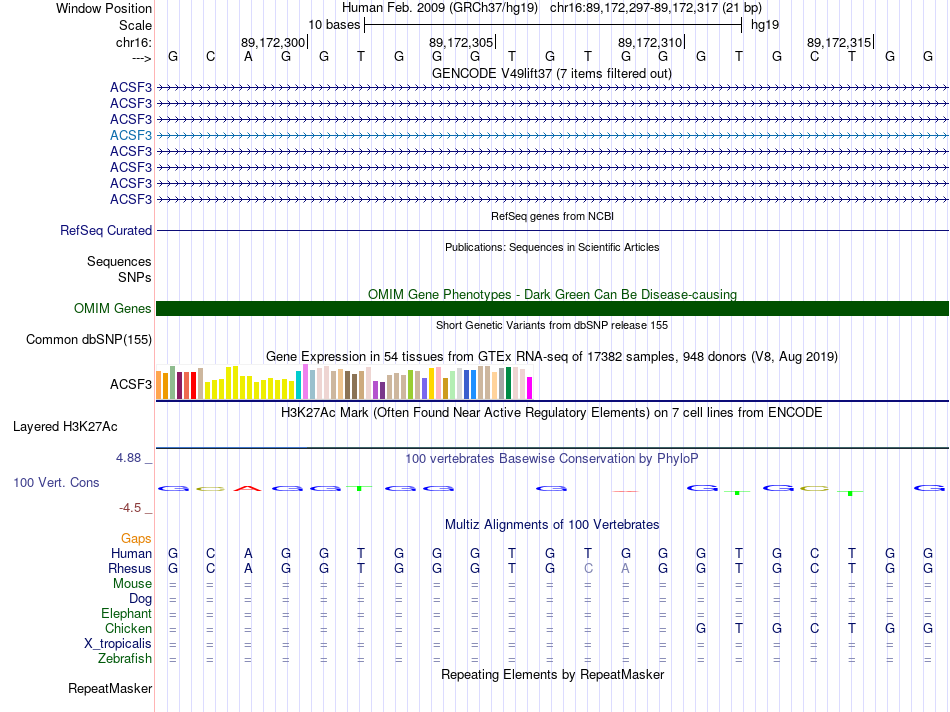This screenshot has height=712, width=950.
Task: Click the RefSeq Curated track label
Action: pyautogui.click(x=106, y=231)
